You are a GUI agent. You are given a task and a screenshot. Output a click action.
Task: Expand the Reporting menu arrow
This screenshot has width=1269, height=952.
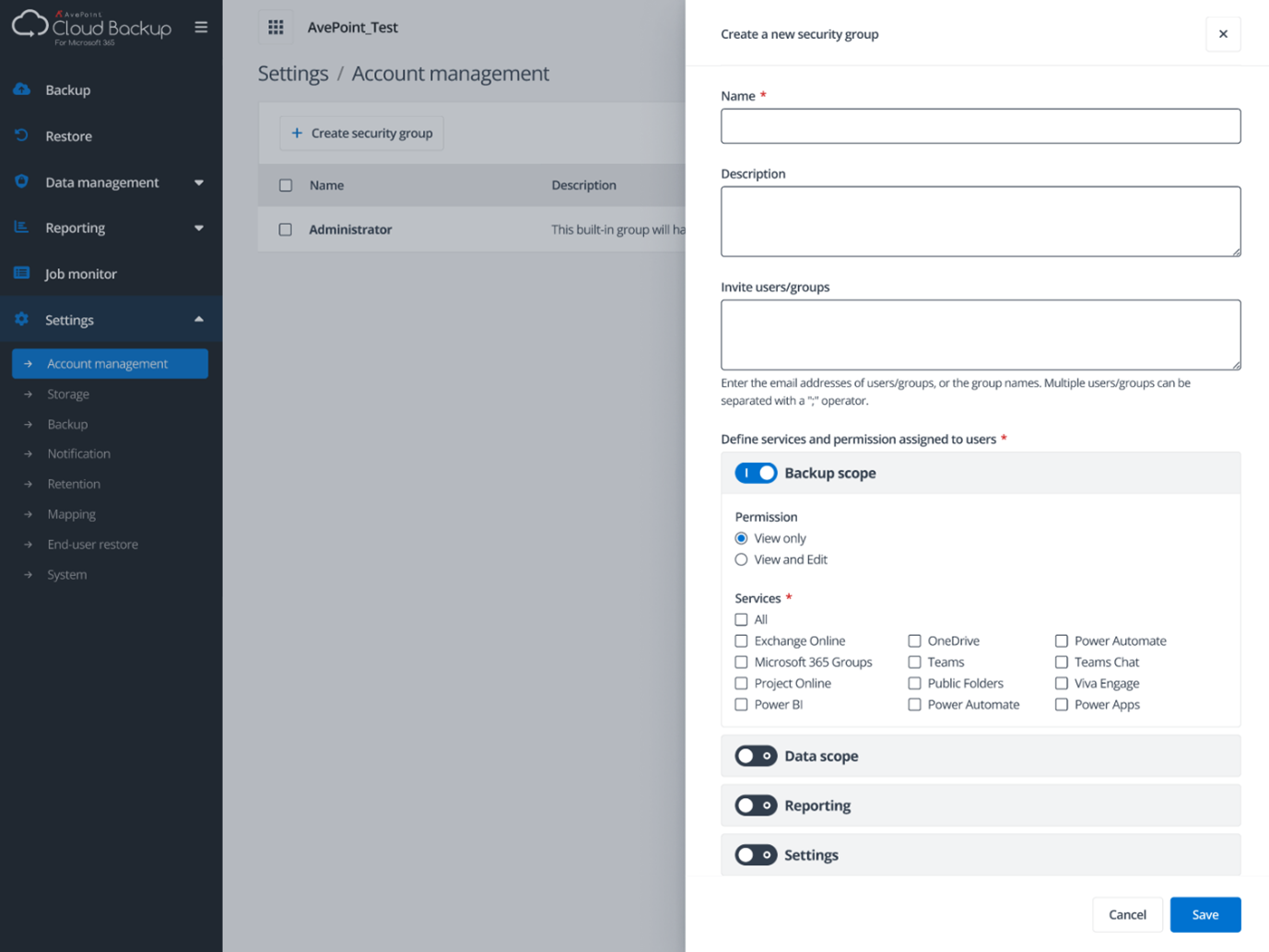pyautogui.click(x=199, y=228)
